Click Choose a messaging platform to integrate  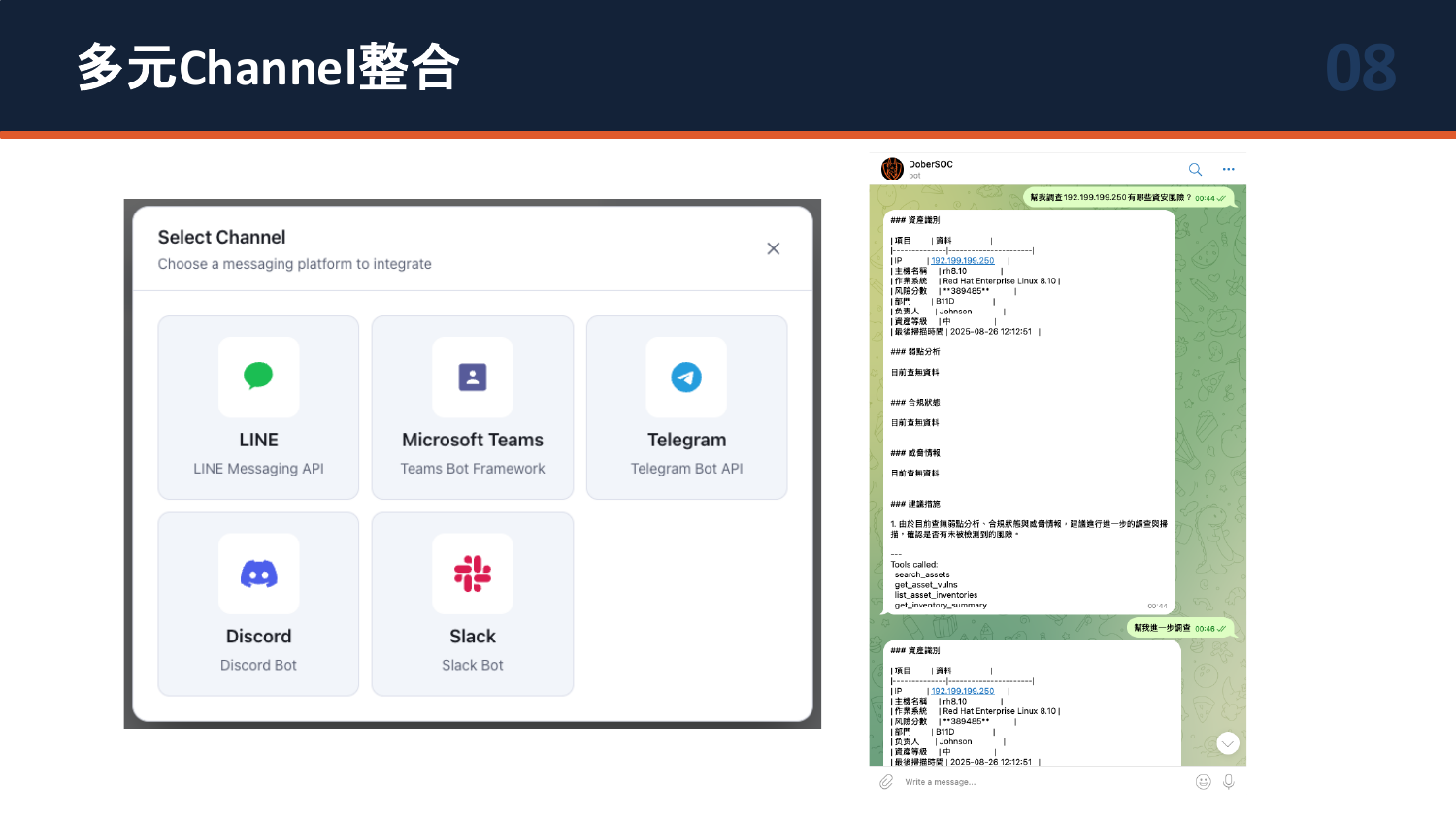[x=295, y=264]
